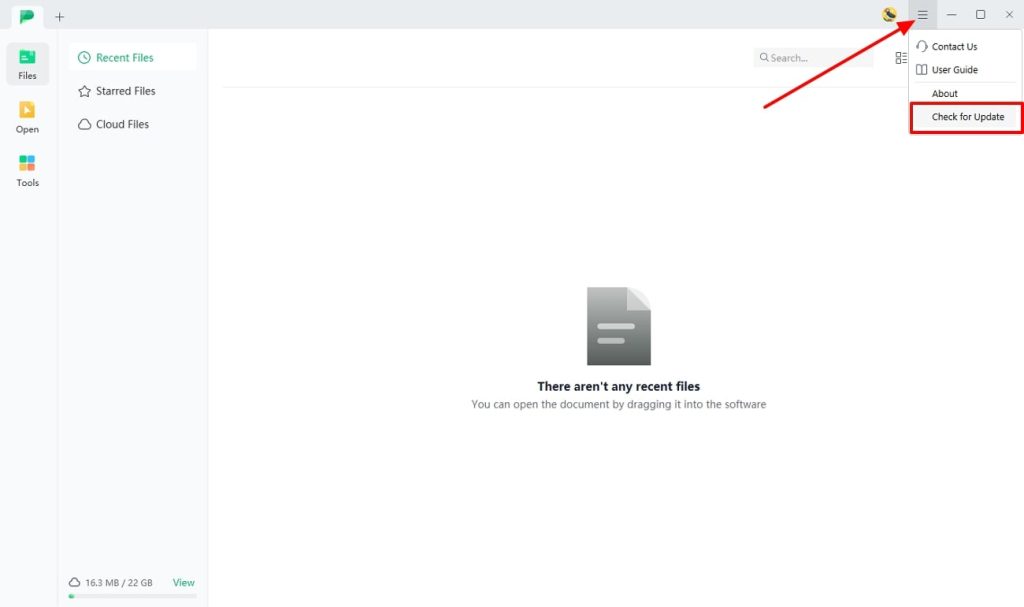Maximize the application window
The width and height of the screenshot is (1024, 607).
980,14
